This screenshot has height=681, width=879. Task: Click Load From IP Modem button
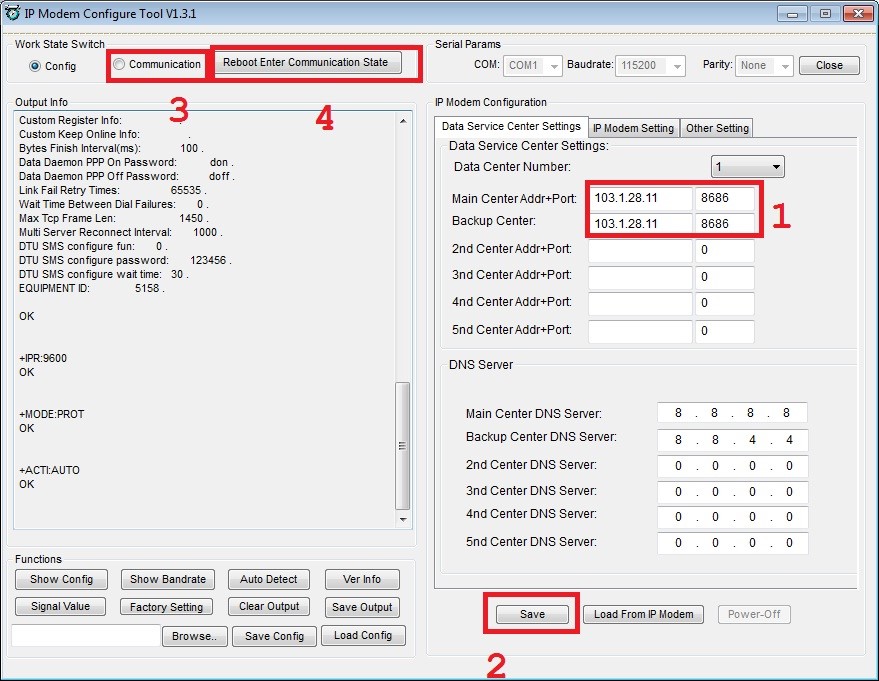click(644, 614)
